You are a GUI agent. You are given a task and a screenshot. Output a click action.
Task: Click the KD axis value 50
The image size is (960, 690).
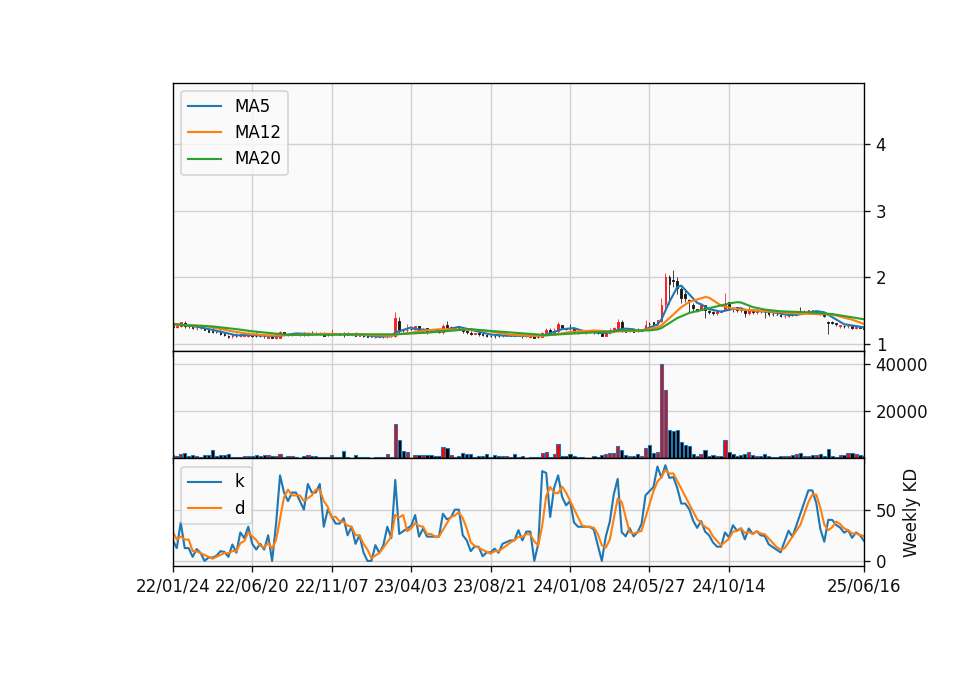886,511
